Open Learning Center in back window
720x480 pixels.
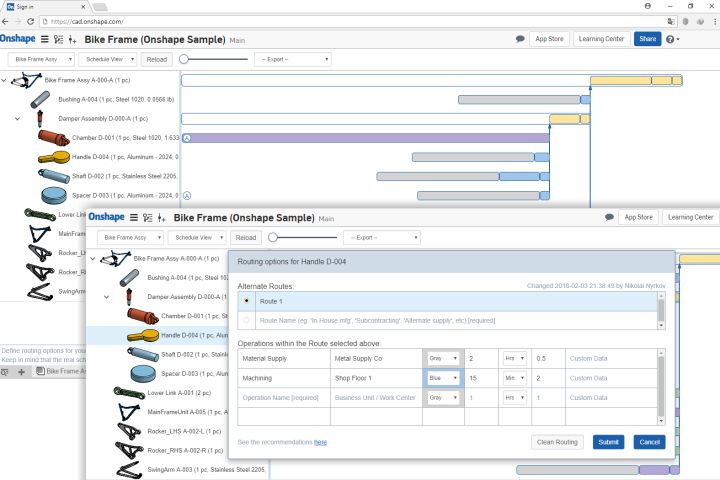tap(601, 39)
